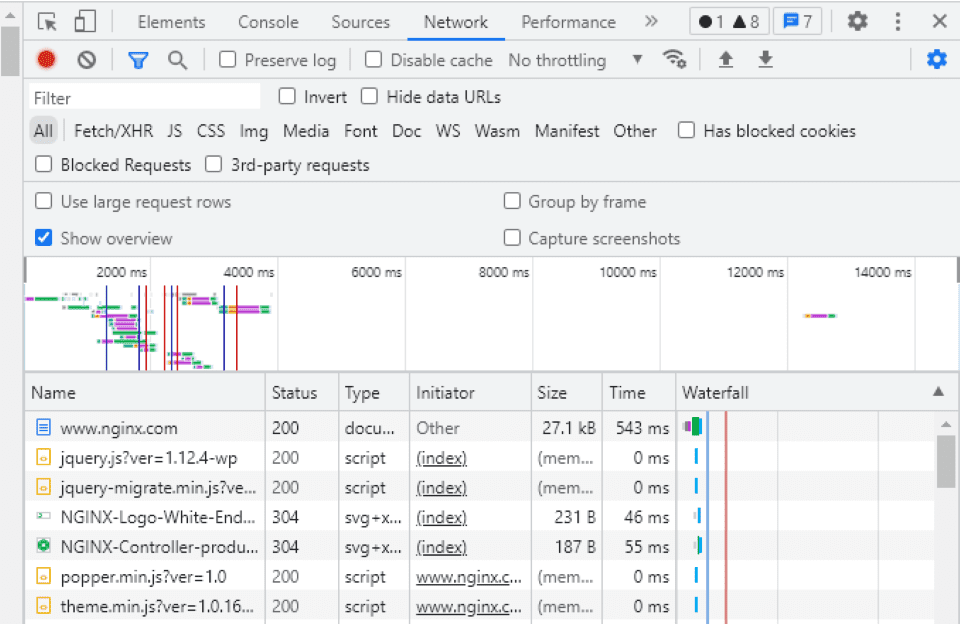Expand hidden panel tabs with the chevron
The image size is (960, 624).
click(x=651, y=20)
